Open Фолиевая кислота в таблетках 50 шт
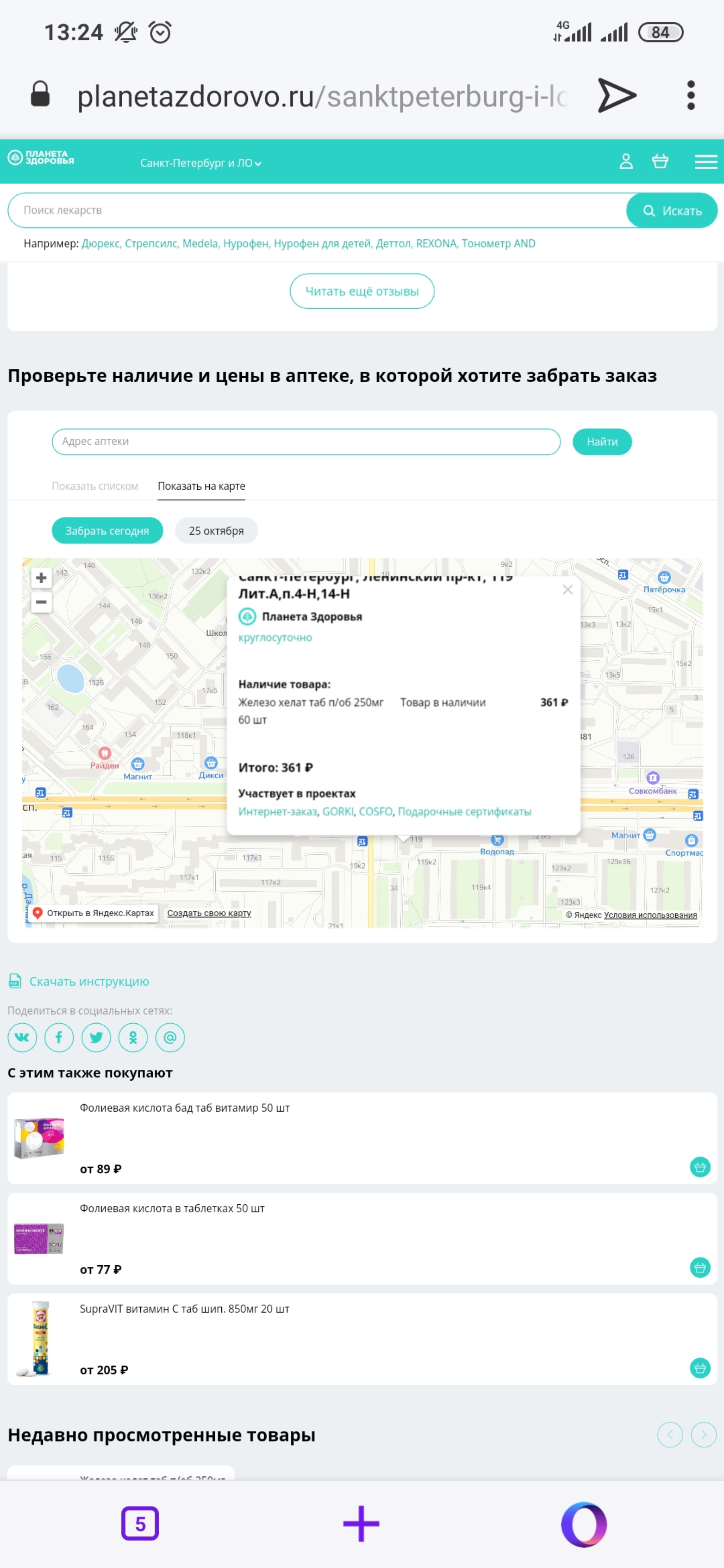 [x=172, y=1208]
